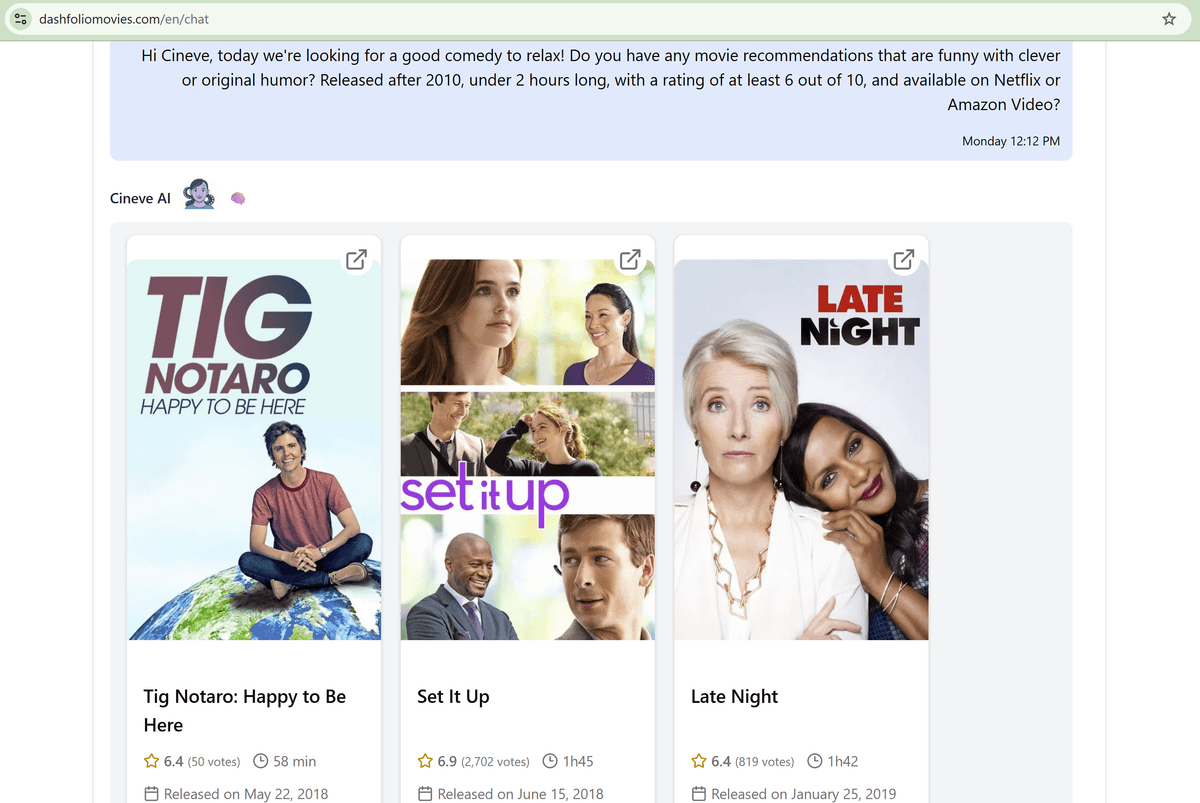Click the 6.4 (50 votes) rating text
Screen dimensions: 1200x803
(202, 761)
